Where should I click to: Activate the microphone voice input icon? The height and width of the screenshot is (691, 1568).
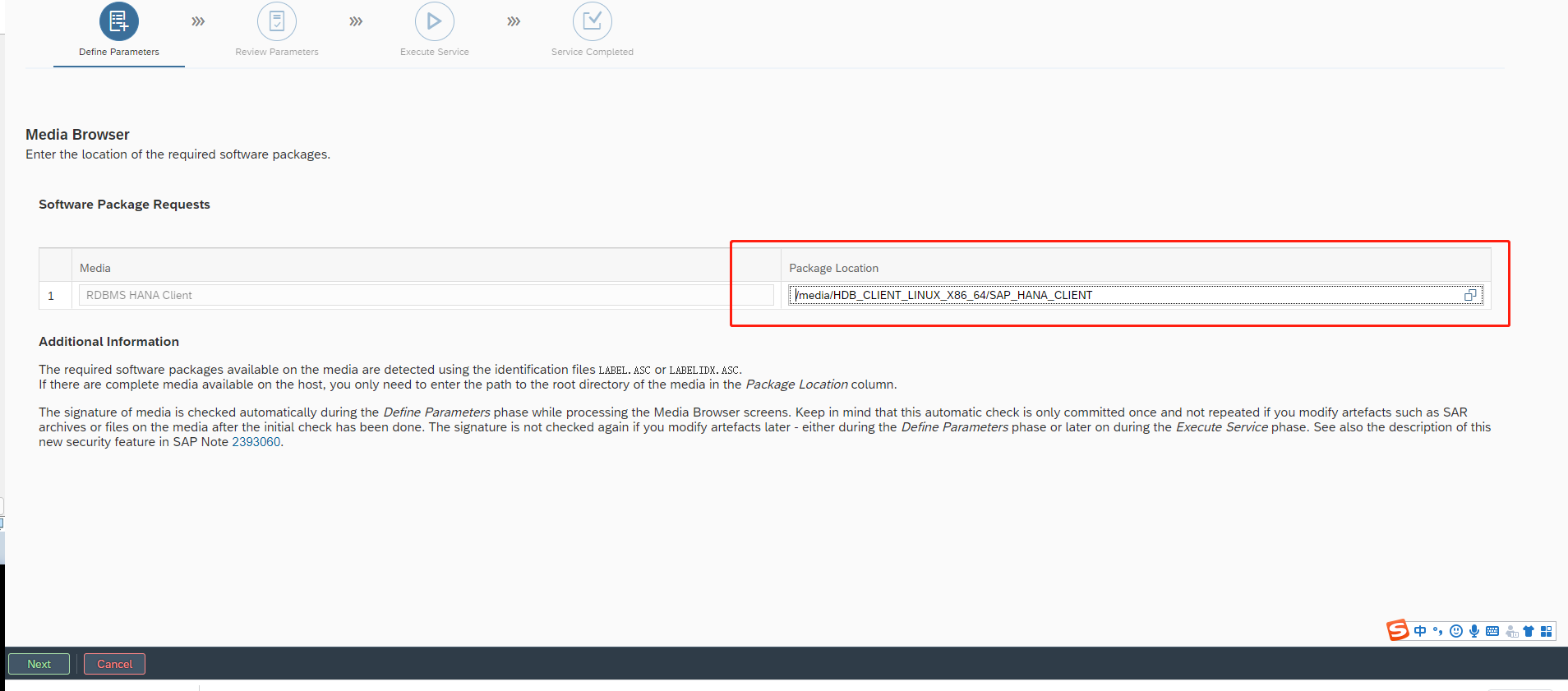click(1474, 631)
